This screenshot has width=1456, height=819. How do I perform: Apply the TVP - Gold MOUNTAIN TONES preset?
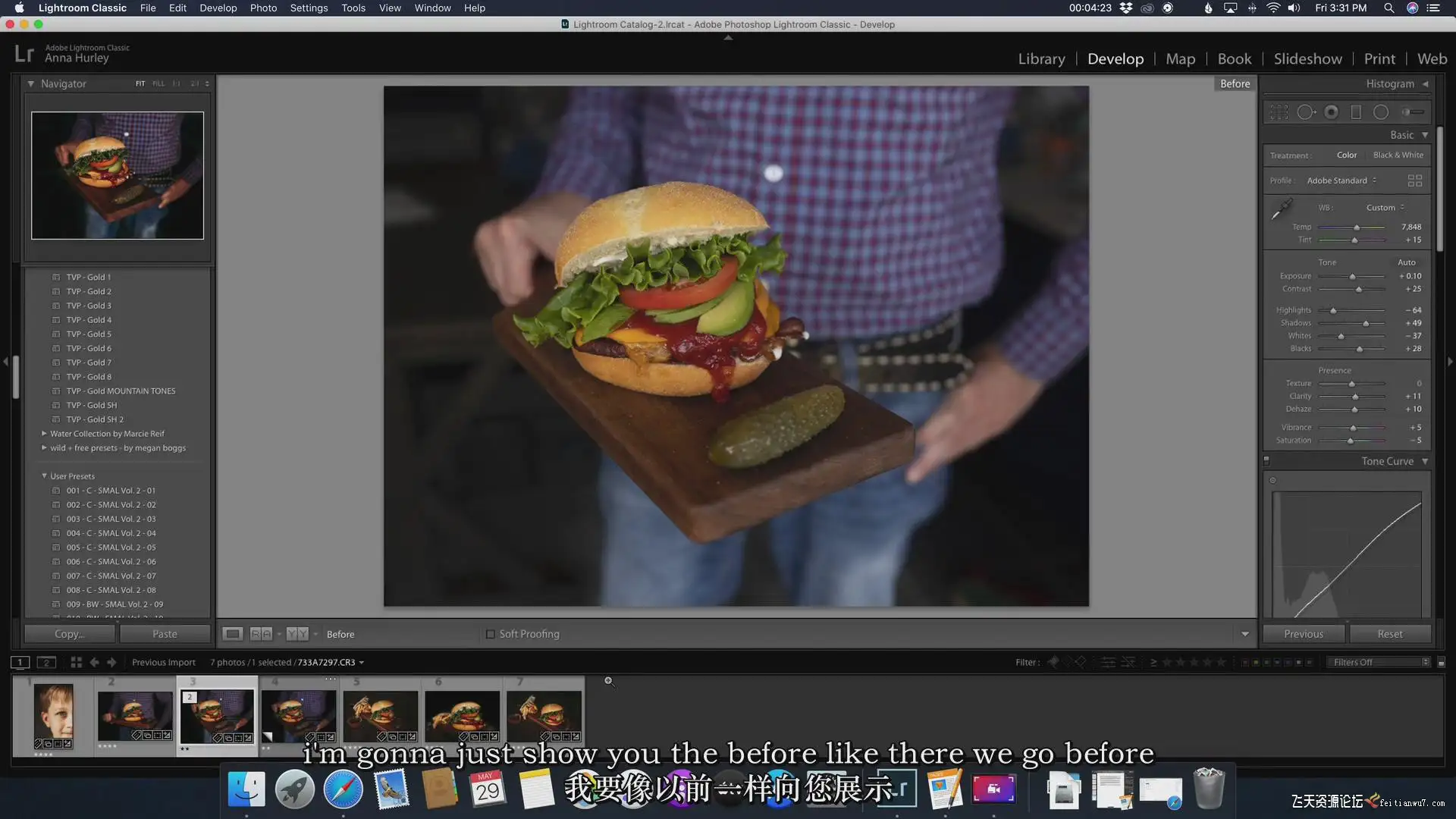(x=120, y=391)
